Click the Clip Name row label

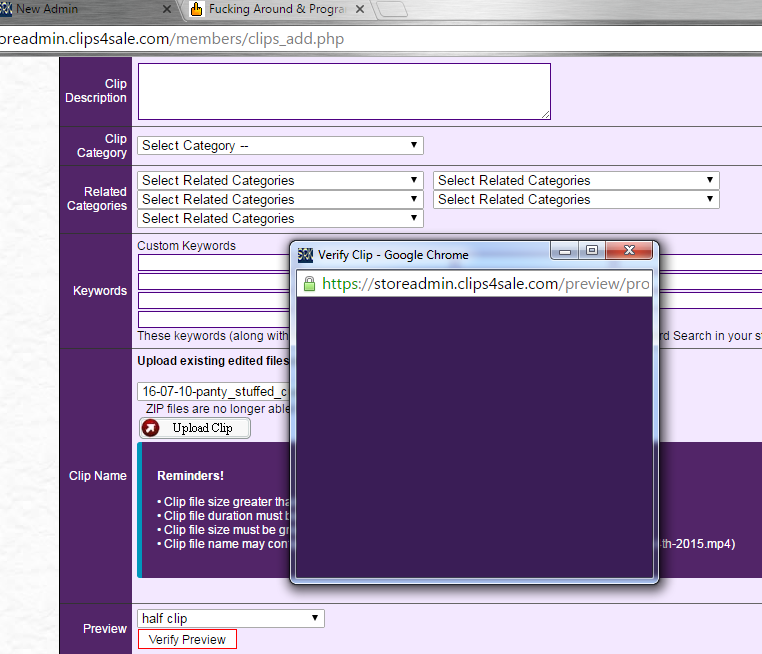[98, 476]
